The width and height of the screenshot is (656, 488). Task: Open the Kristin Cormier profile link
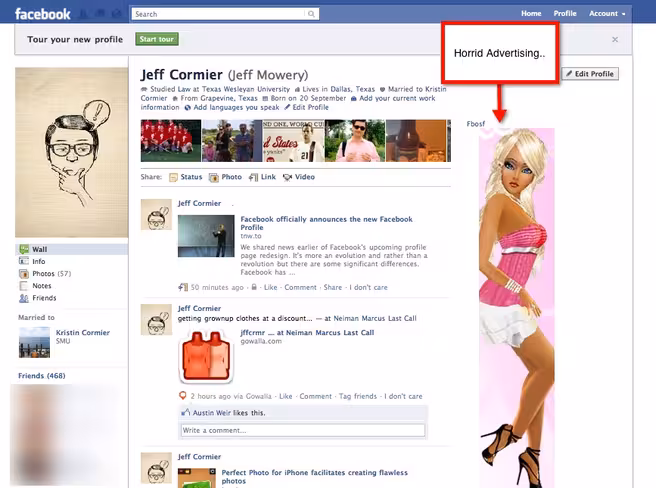[x=83, y=332]
